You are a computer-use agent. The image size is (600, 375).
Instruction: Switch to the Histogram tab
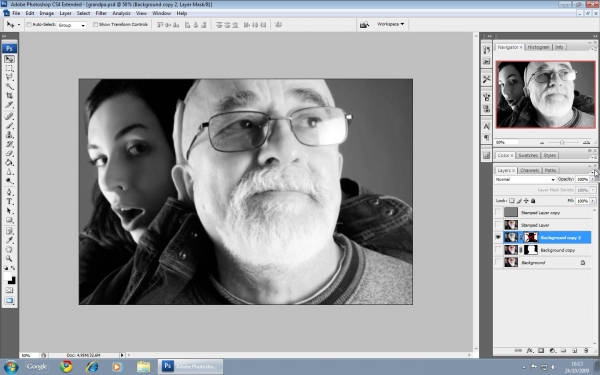[x=538, y=47]
